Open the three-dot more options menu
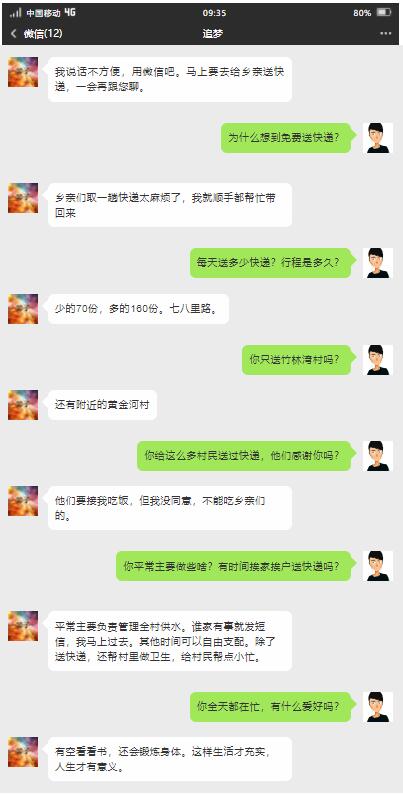403x795 pixels. (x=386, y=33)
